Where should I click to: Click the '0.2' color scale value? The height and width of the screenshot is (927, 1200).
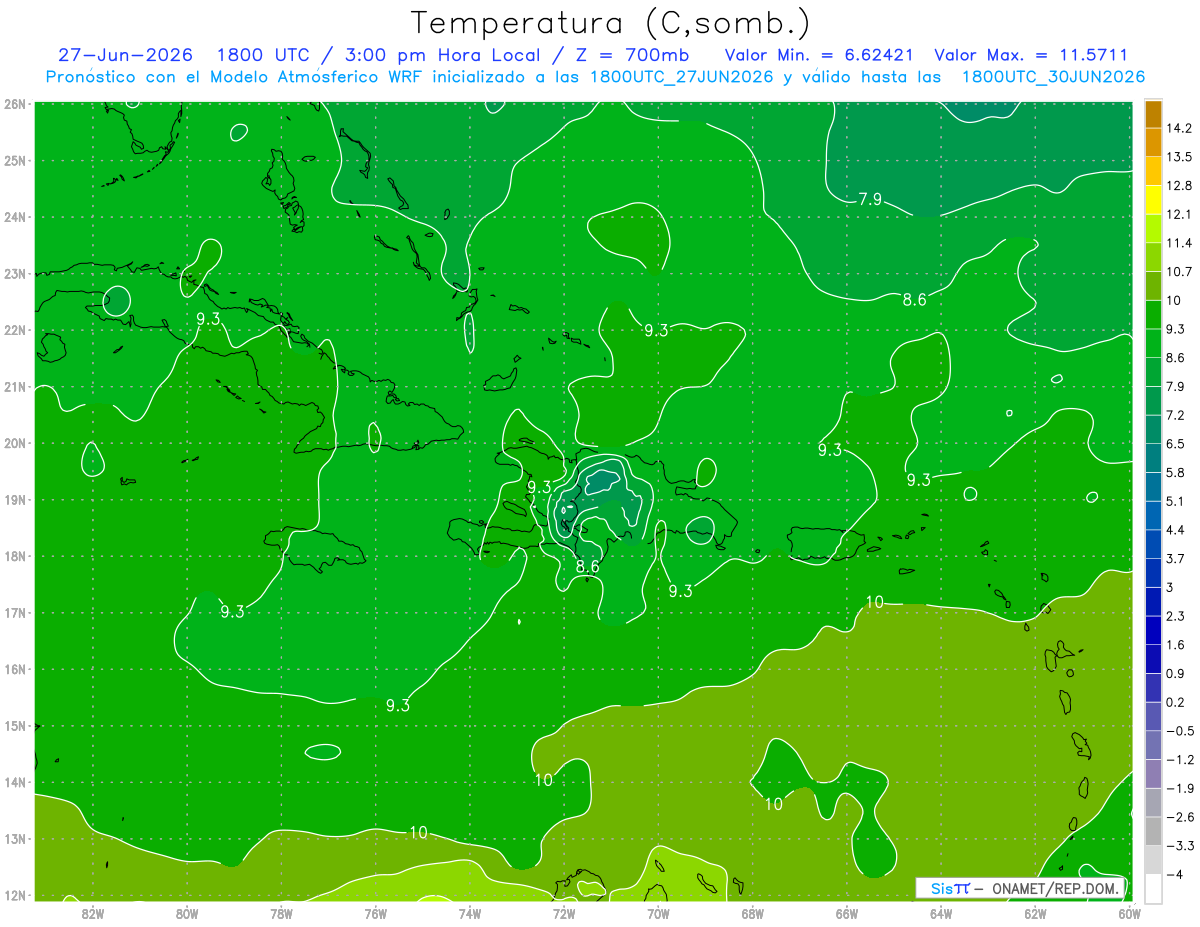1176,702
